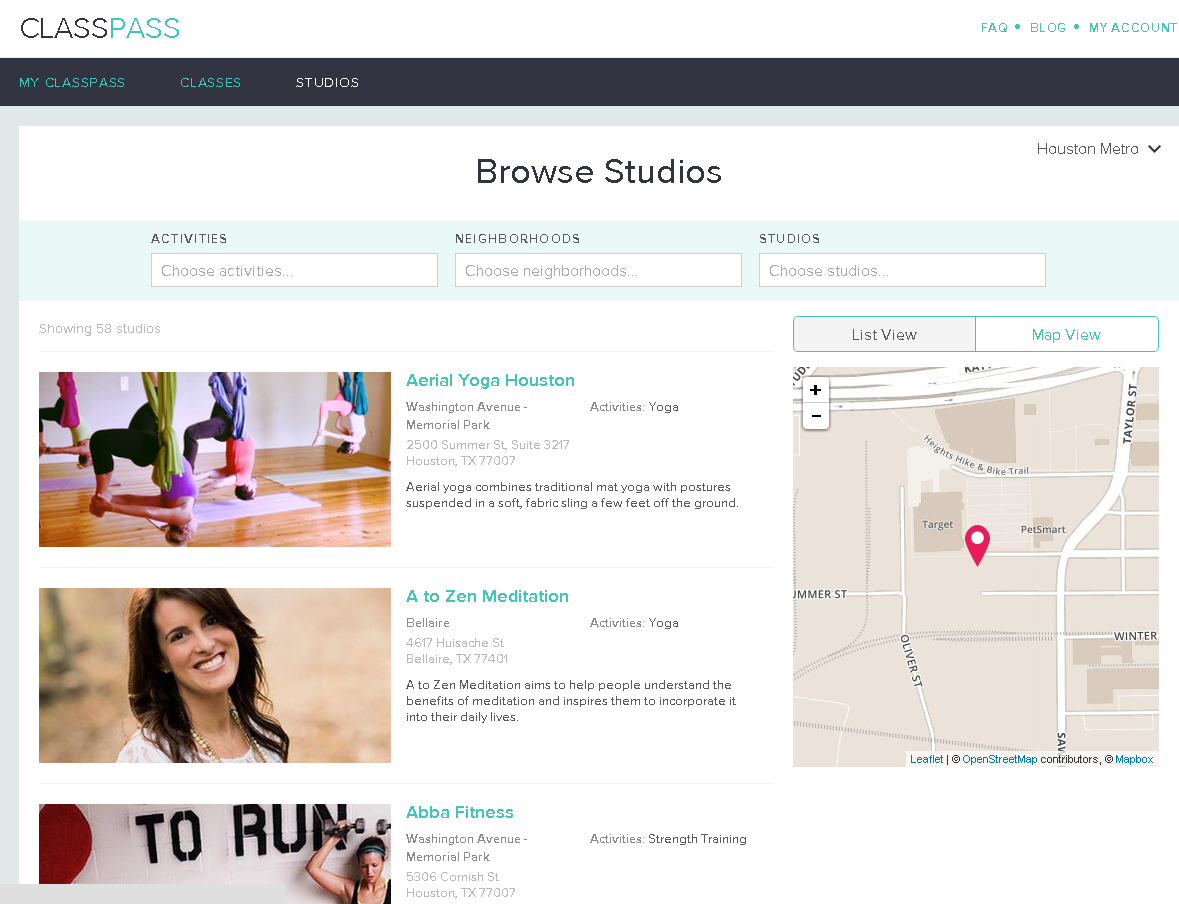
Task: Click the Abba Fitness photo
Action: point(215,854)
